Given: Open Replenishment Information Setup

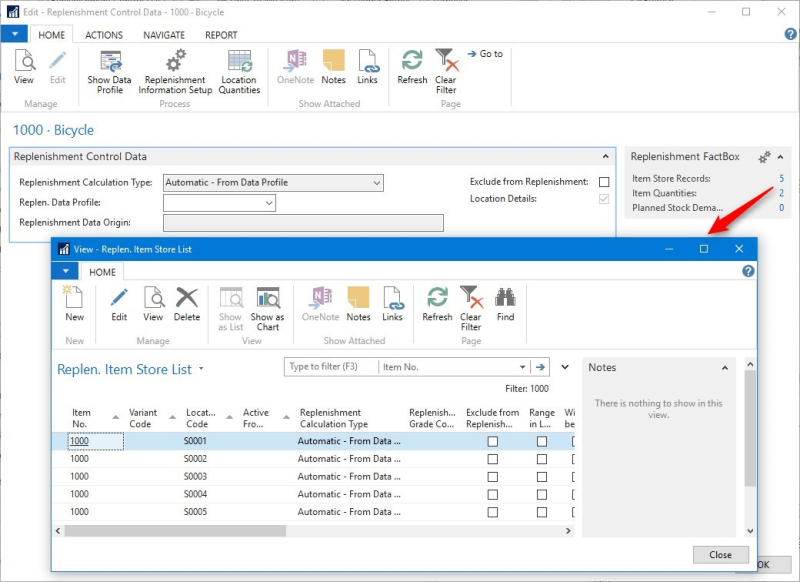Looking at the screenshot, I should pos(175,70).
